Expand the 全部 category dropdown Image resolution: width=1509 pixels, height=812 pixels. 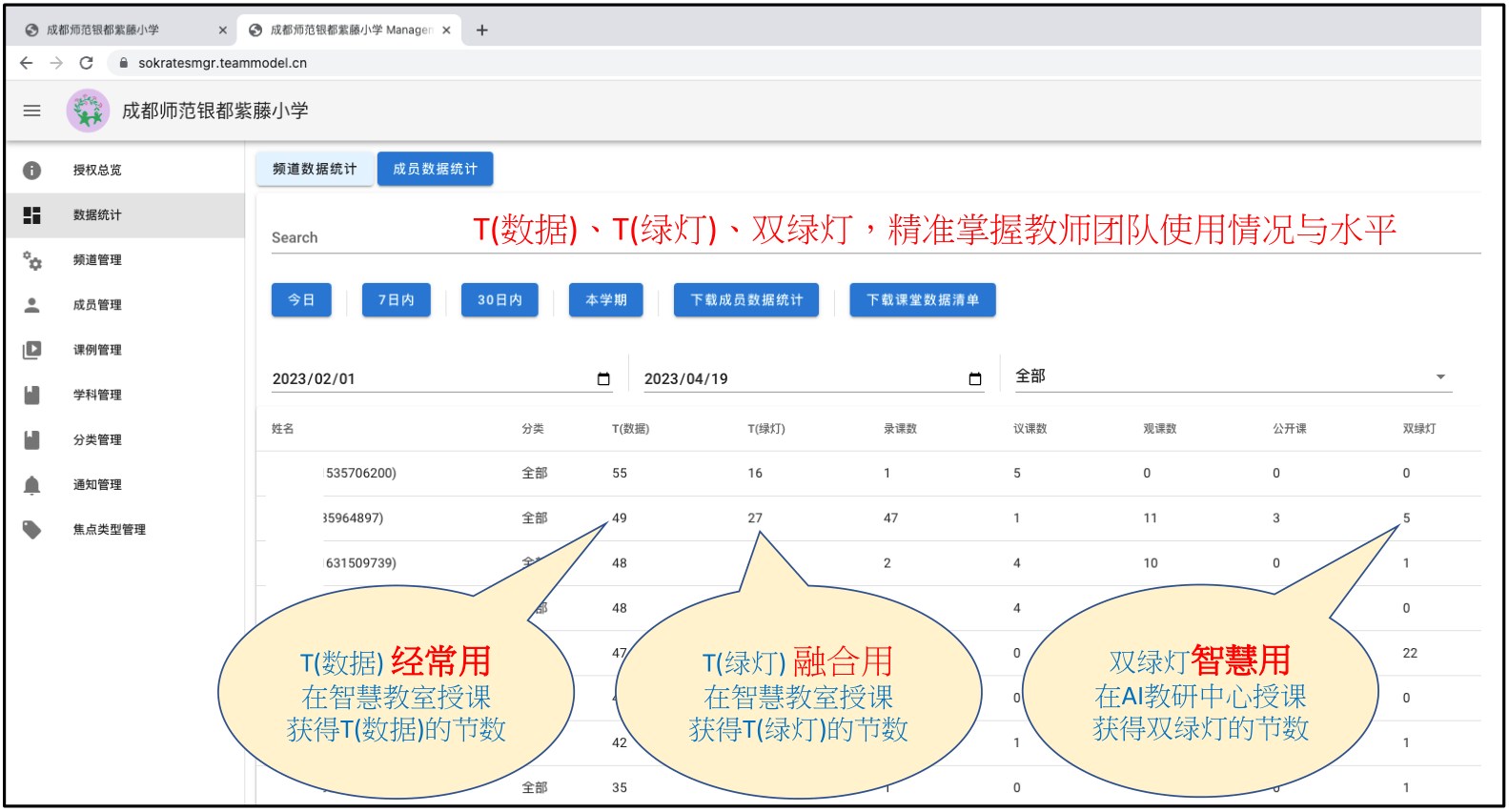coord(1440,377)
